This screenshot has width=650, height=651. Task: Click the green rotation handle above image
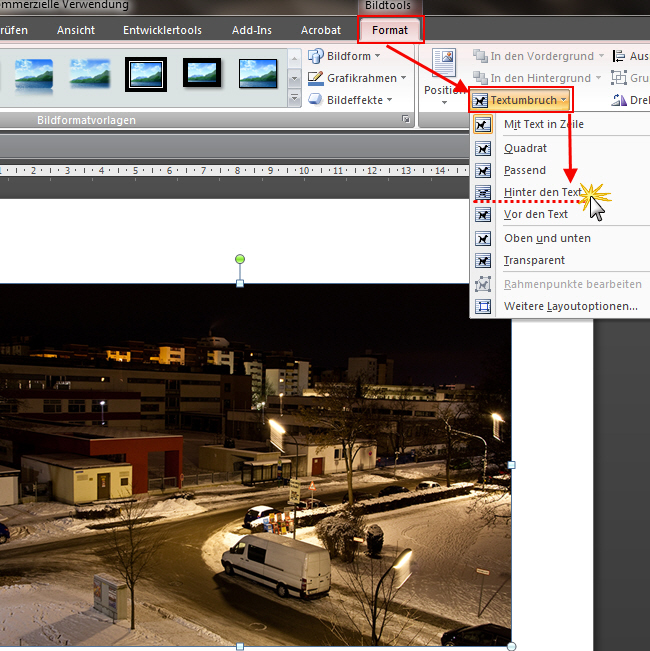click(240, 260)
